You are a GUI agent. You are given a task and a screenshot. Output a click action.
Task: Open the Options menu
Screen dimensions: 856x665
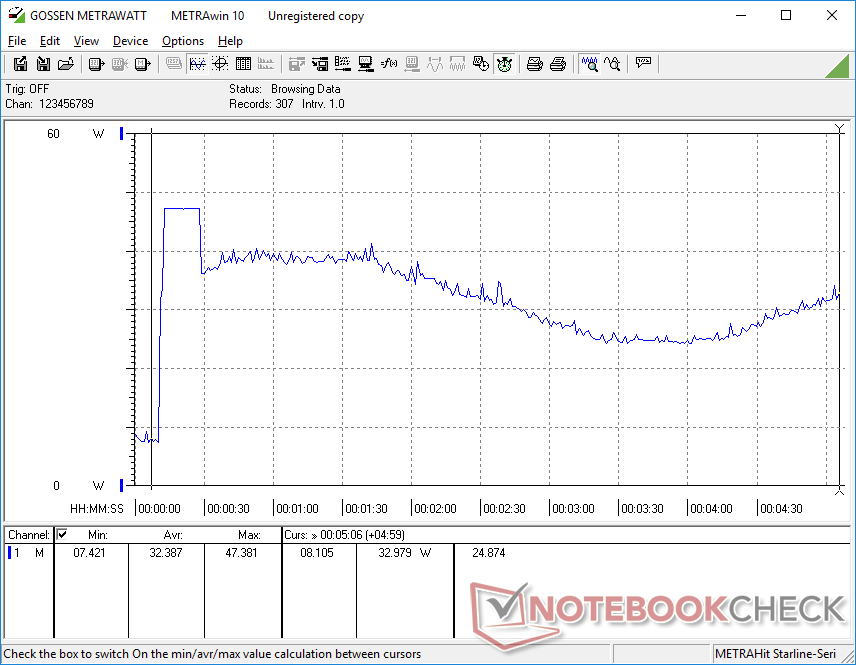click(183, 41)
